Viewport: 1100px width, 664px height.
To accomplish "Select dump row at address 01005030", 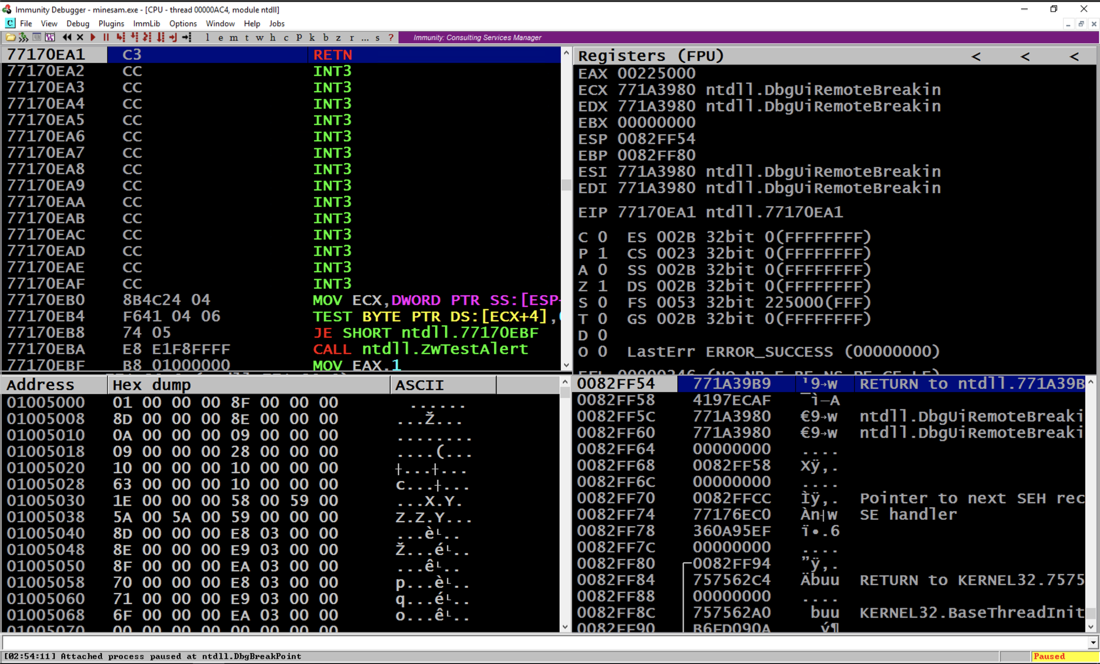I will [x=281, y=501].
